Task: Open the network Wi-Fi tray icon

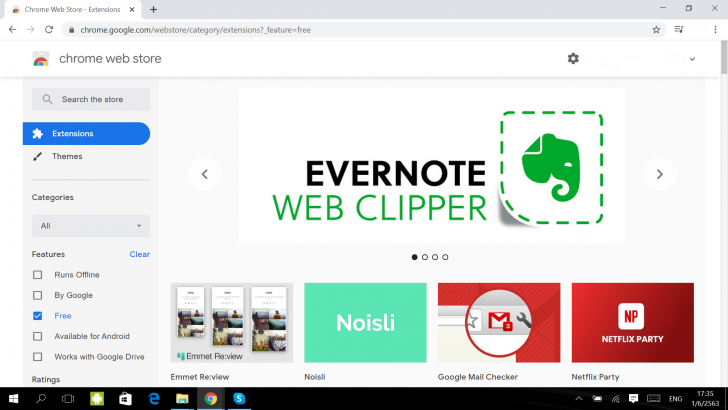Action: (616, 399)
